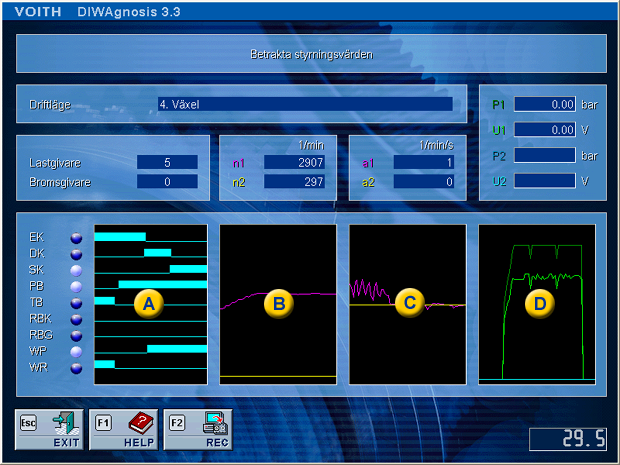Click the magenta n1 label
This screenshot has height=465, width=620.
pyautogui.click(x=239, y=163)
